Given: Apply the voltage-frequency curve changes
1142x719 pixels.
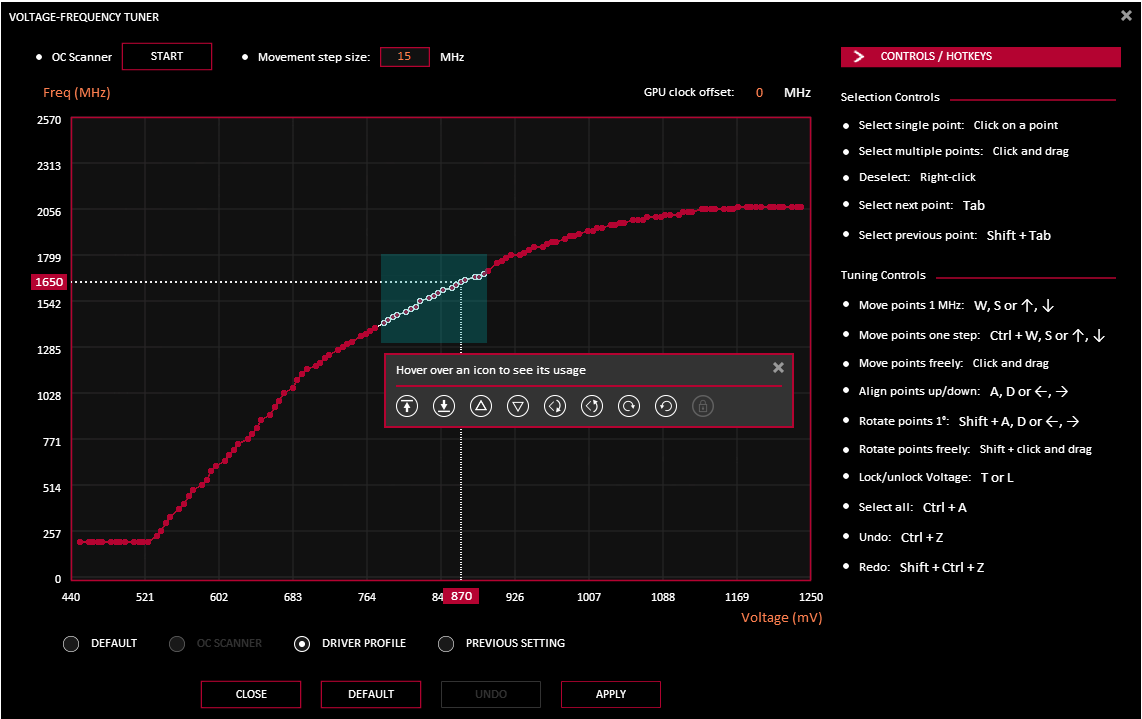Looking at the screenshot, I should coord(610,694).
